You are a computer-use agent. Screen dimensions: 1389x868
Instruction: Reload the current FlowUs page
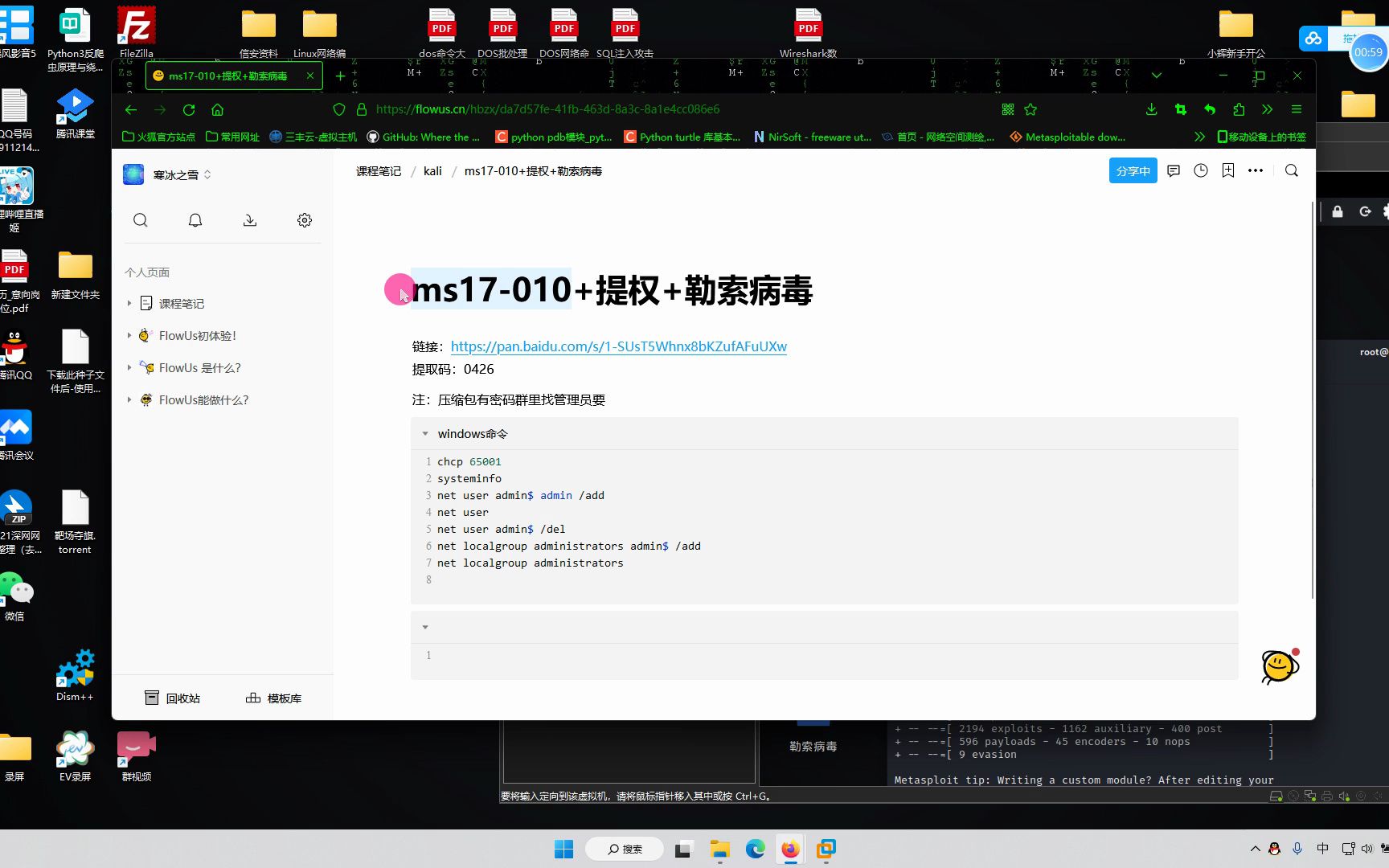pyautogui.click(x=189, y=109)
